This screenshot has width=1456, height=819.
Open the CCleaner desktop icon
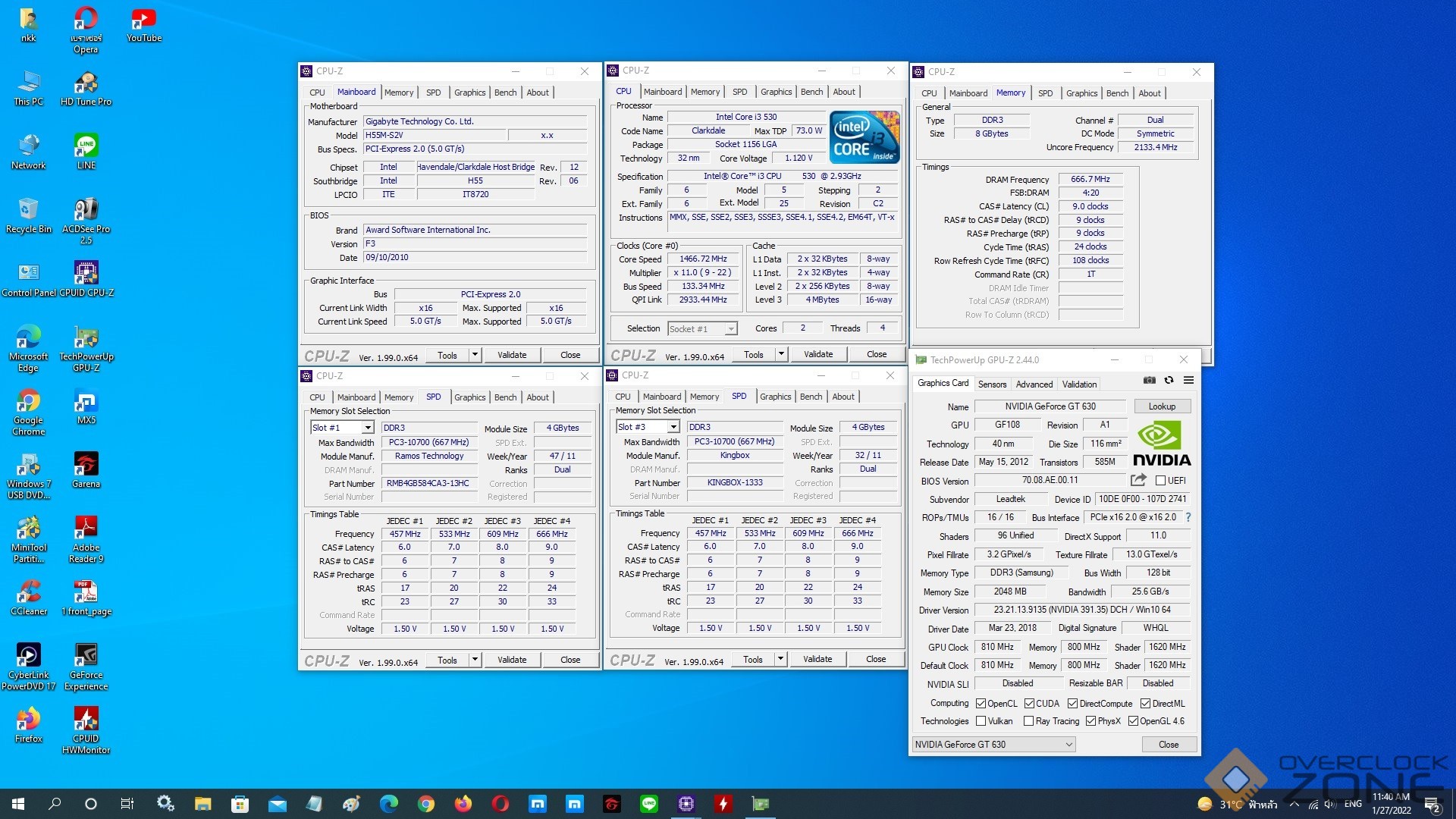(29, 598)
